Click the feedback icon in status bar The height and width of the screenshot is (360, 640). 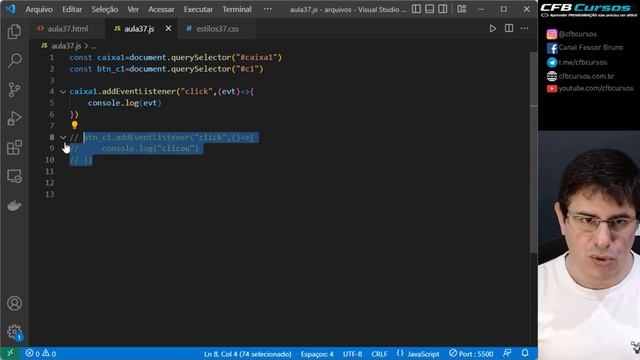(507, 353)
